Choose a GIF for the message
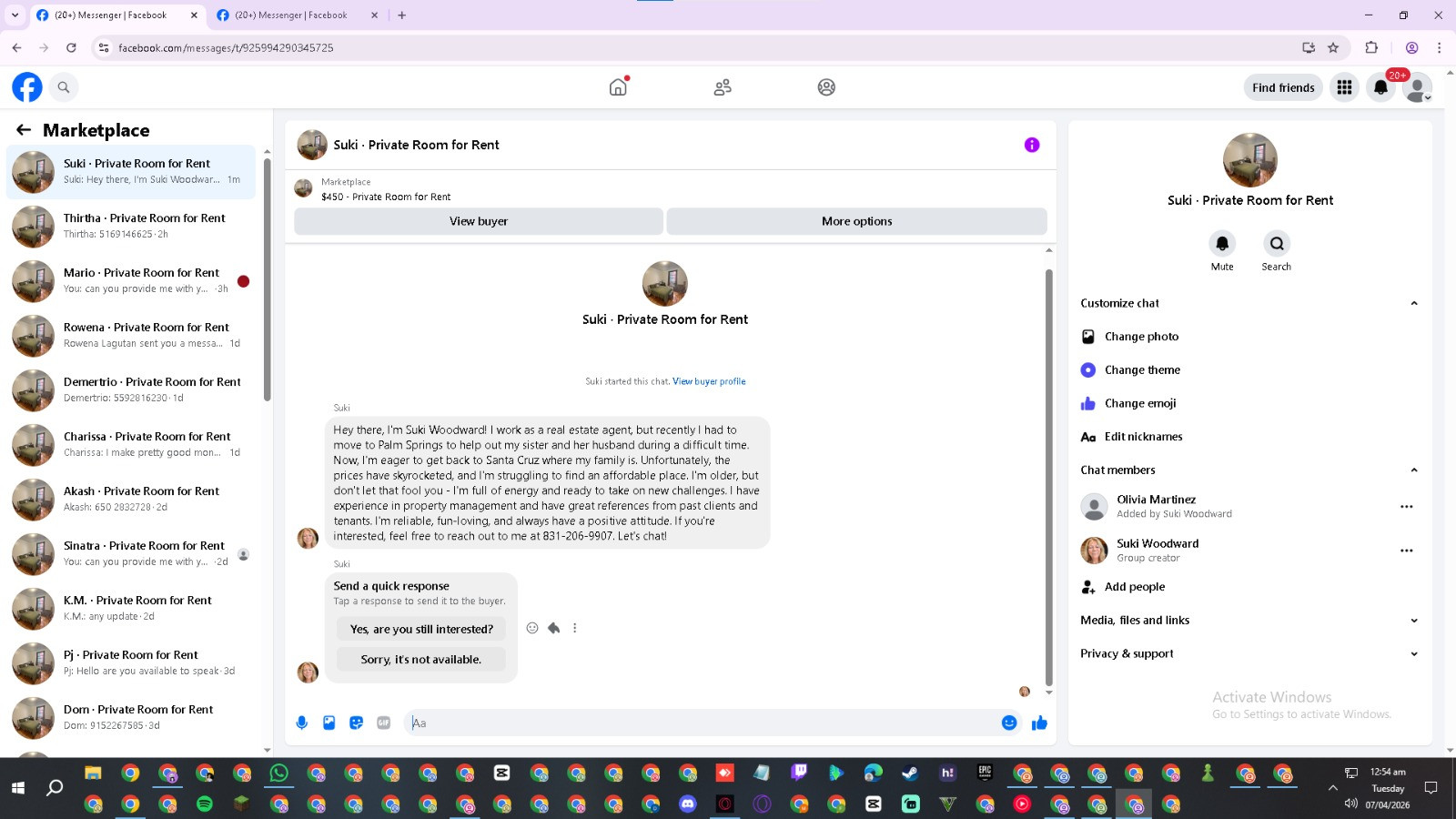This screenshot has height=819, width=1456. coord(384,723)
